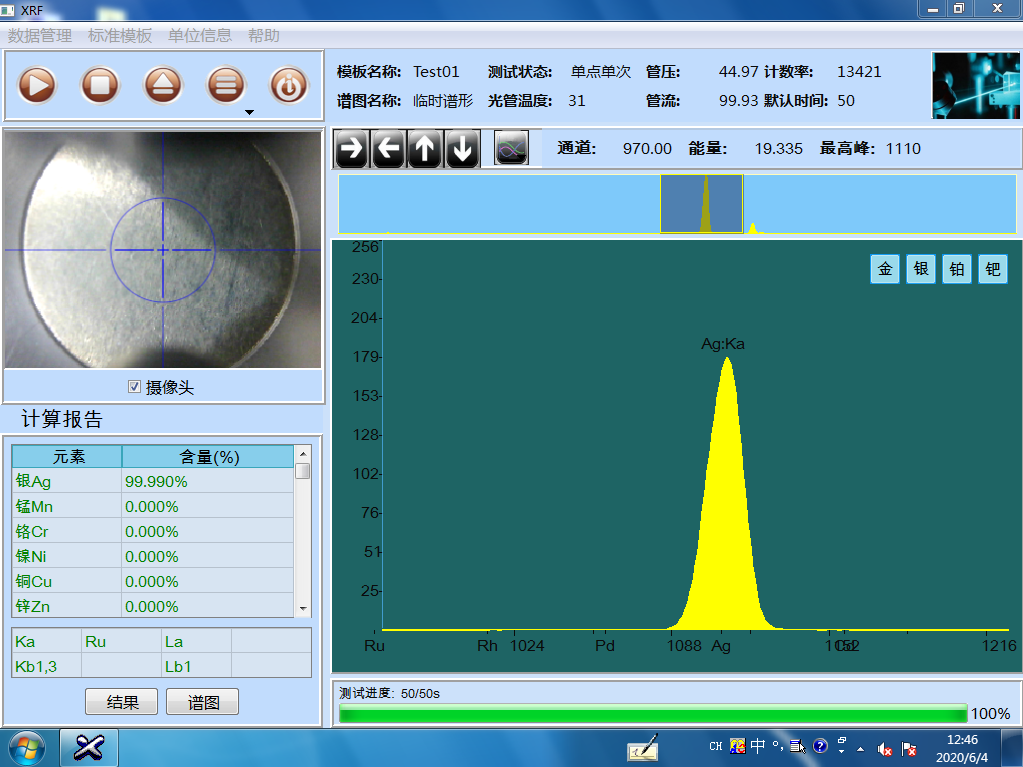Open the Windows Start menu
The image size is (1023, 767).
[26, 747]
